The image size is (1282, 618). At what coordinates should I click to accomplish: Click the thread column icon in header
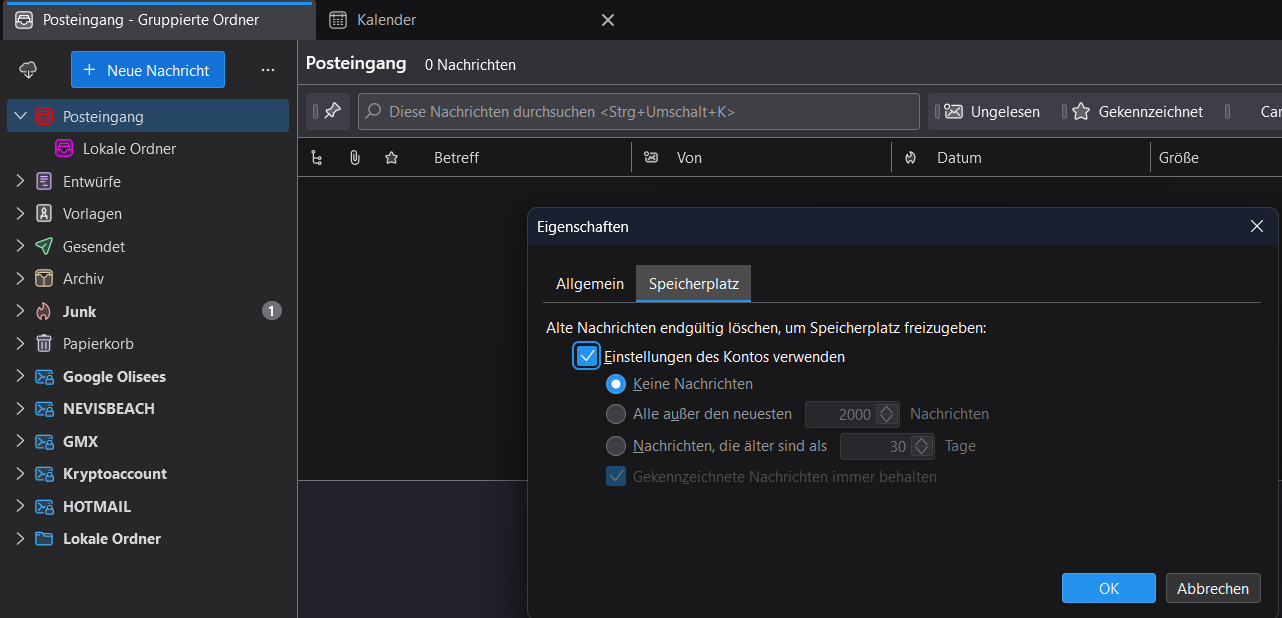pos(317,158)
